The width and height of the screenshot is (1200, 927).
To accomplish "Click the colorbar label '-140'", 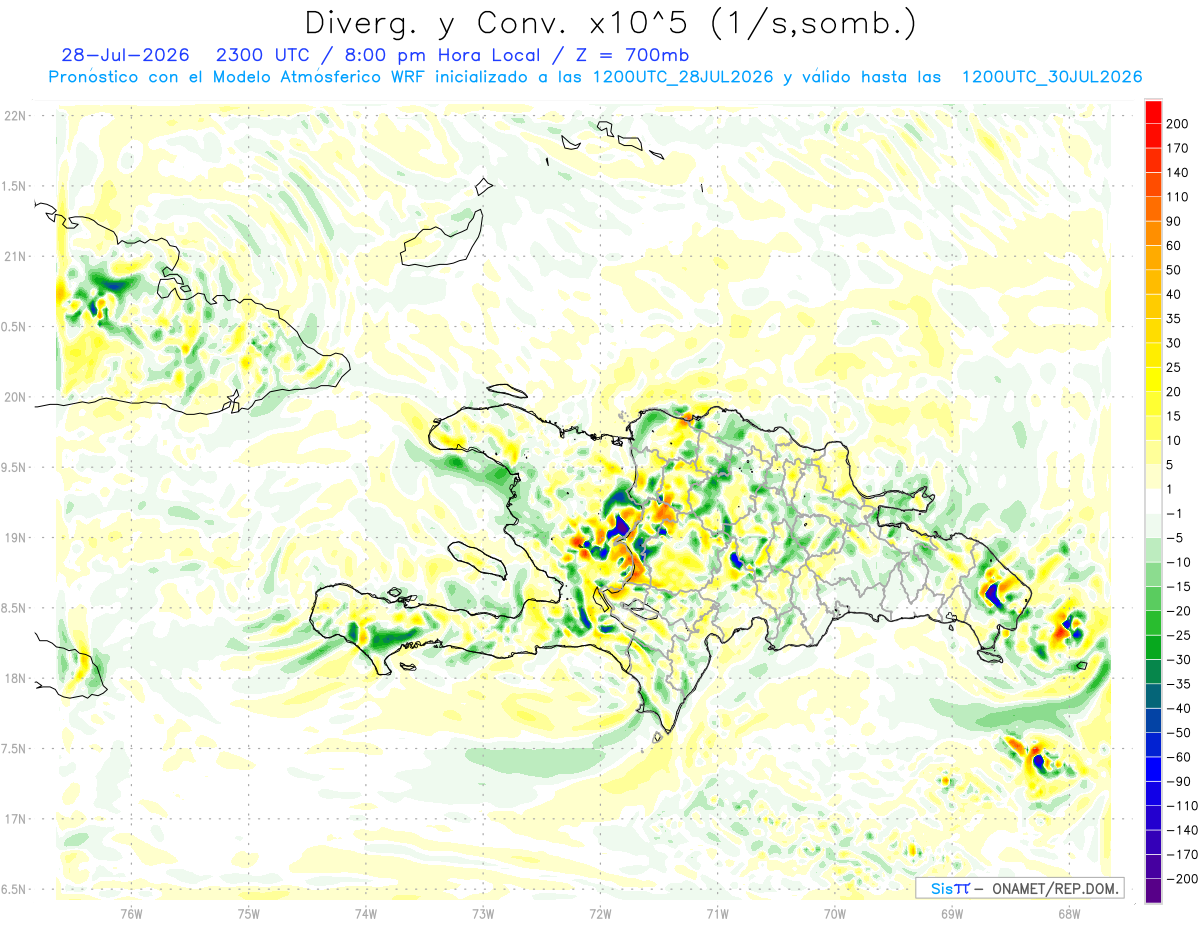I will 1183,830.
